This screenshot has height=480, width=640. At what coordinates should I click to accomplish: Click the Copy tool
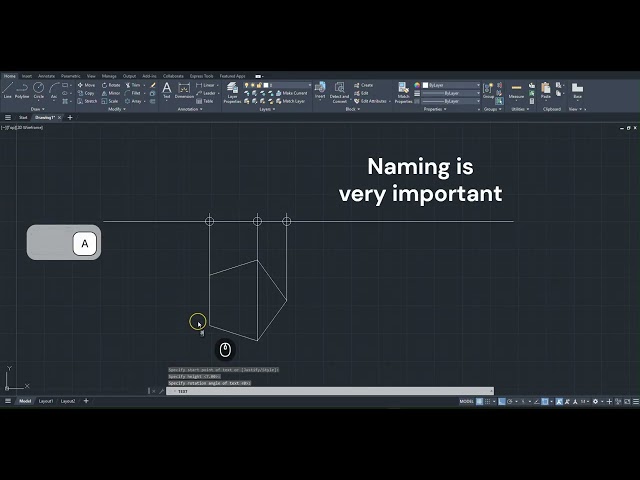tap(86, 93)
